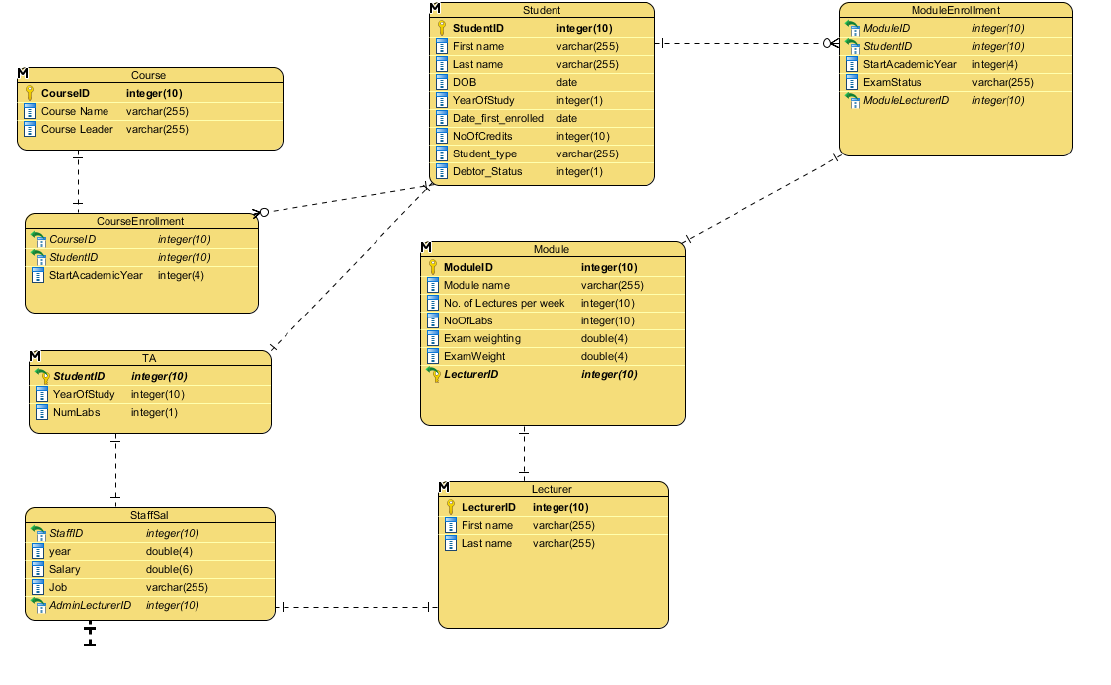1111x685 pixels.
Task: Select the Student entity title bar
Action: pyautogui.click(x=542, y=11)
